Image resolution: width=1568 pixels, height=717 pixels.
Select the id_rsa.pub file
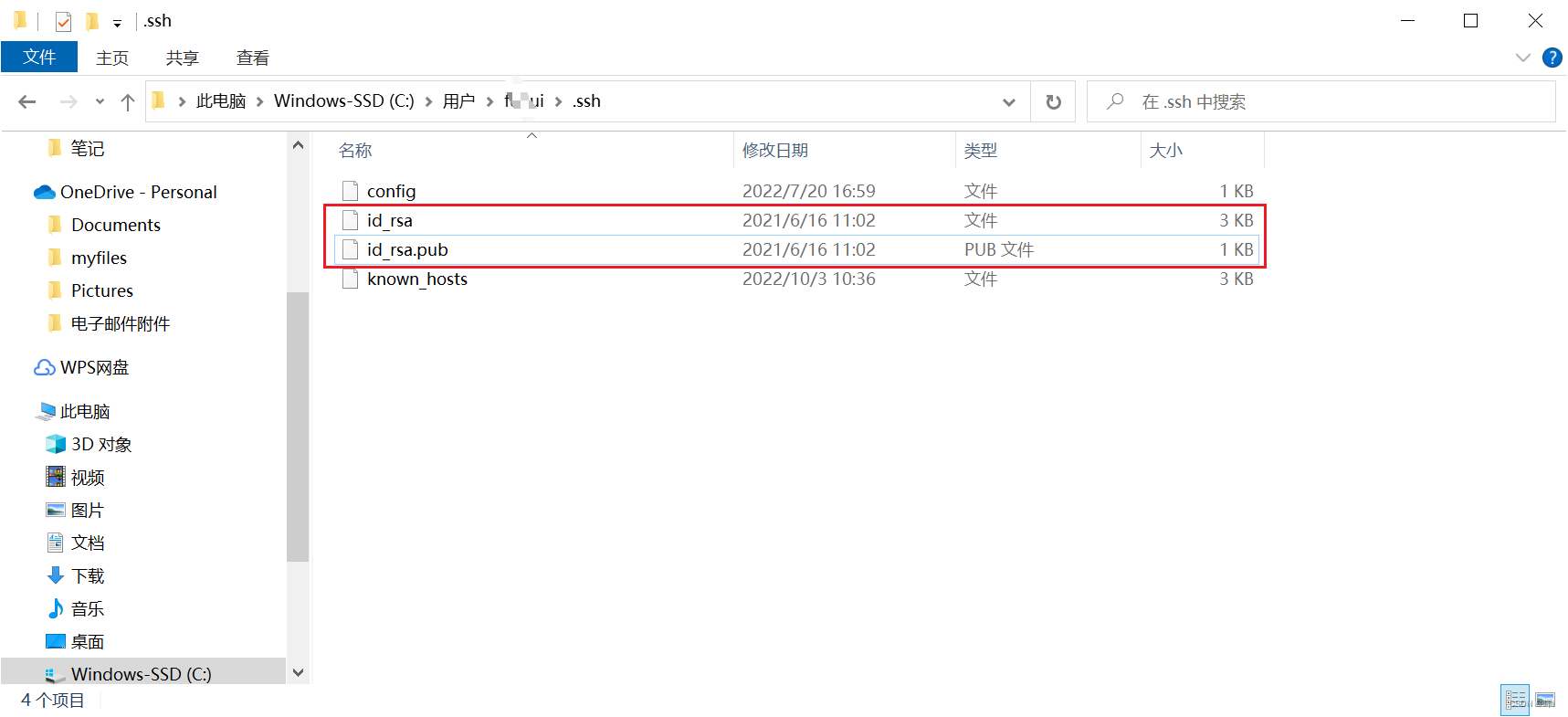coord(795,249)
